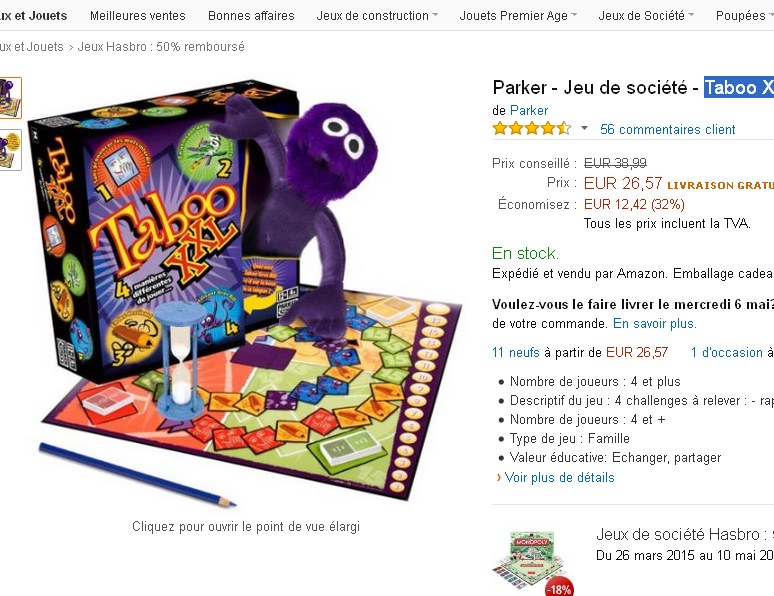Viewport: 774px width, 596px height.
Task: Open 56 commentaires client reviews
Action: (x=667, y=129)
